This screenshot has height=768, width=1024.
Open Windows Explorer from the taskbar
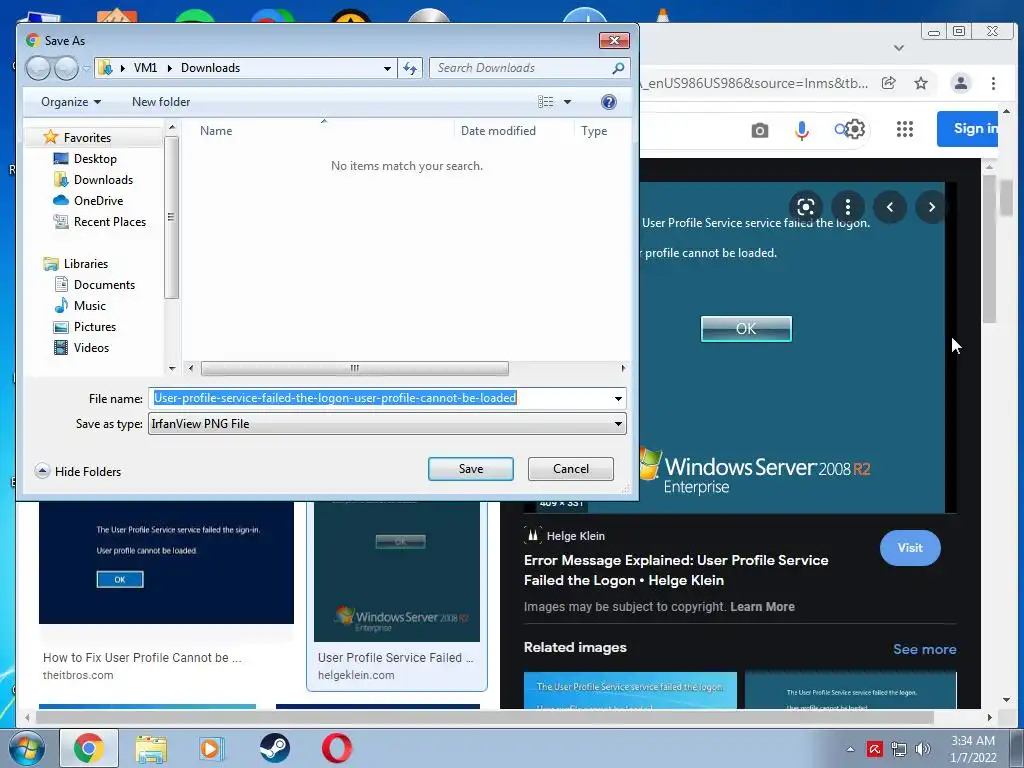click(x=151, y=749)
